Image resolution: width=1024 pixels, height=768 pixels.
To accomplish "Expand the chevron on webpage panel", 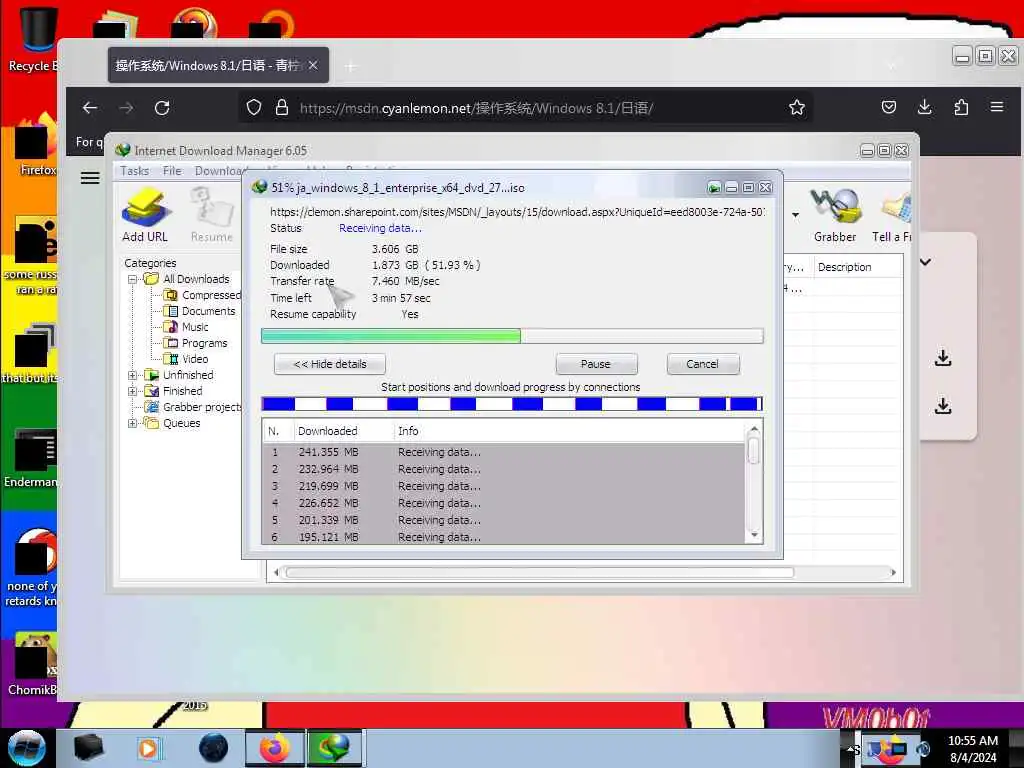I will 925,262.
